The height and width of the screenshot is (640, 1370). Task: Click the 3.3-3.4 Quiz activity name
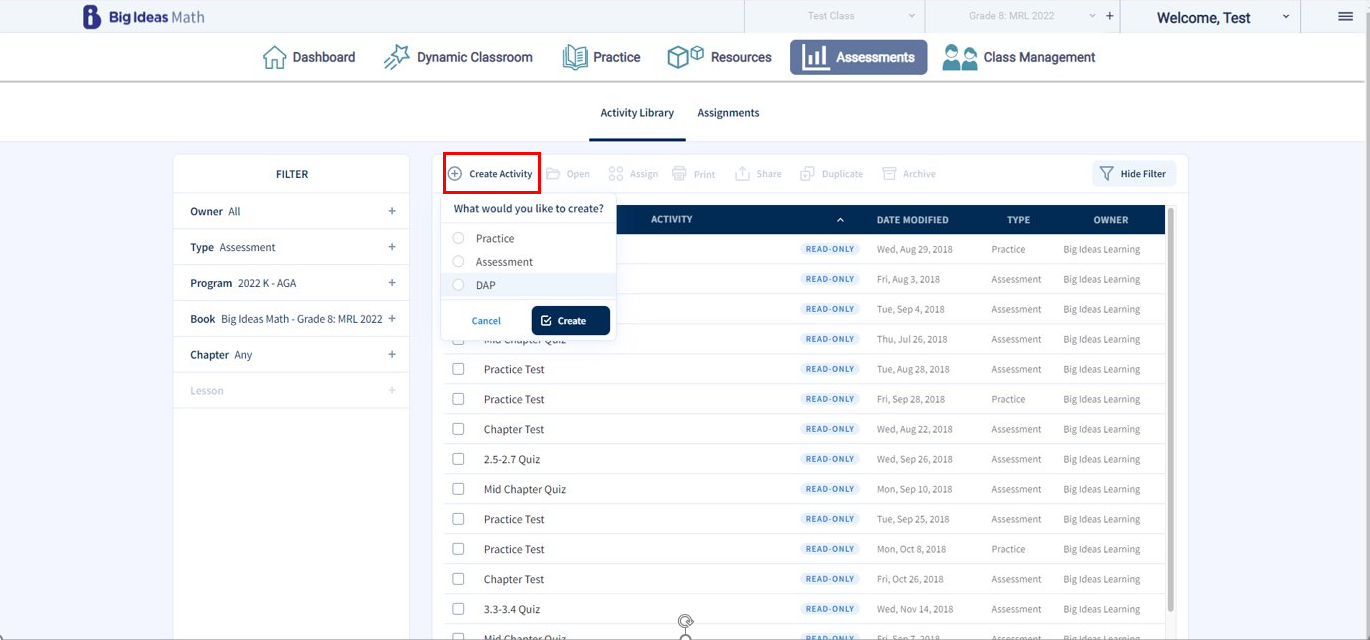(x=511, y=609)
